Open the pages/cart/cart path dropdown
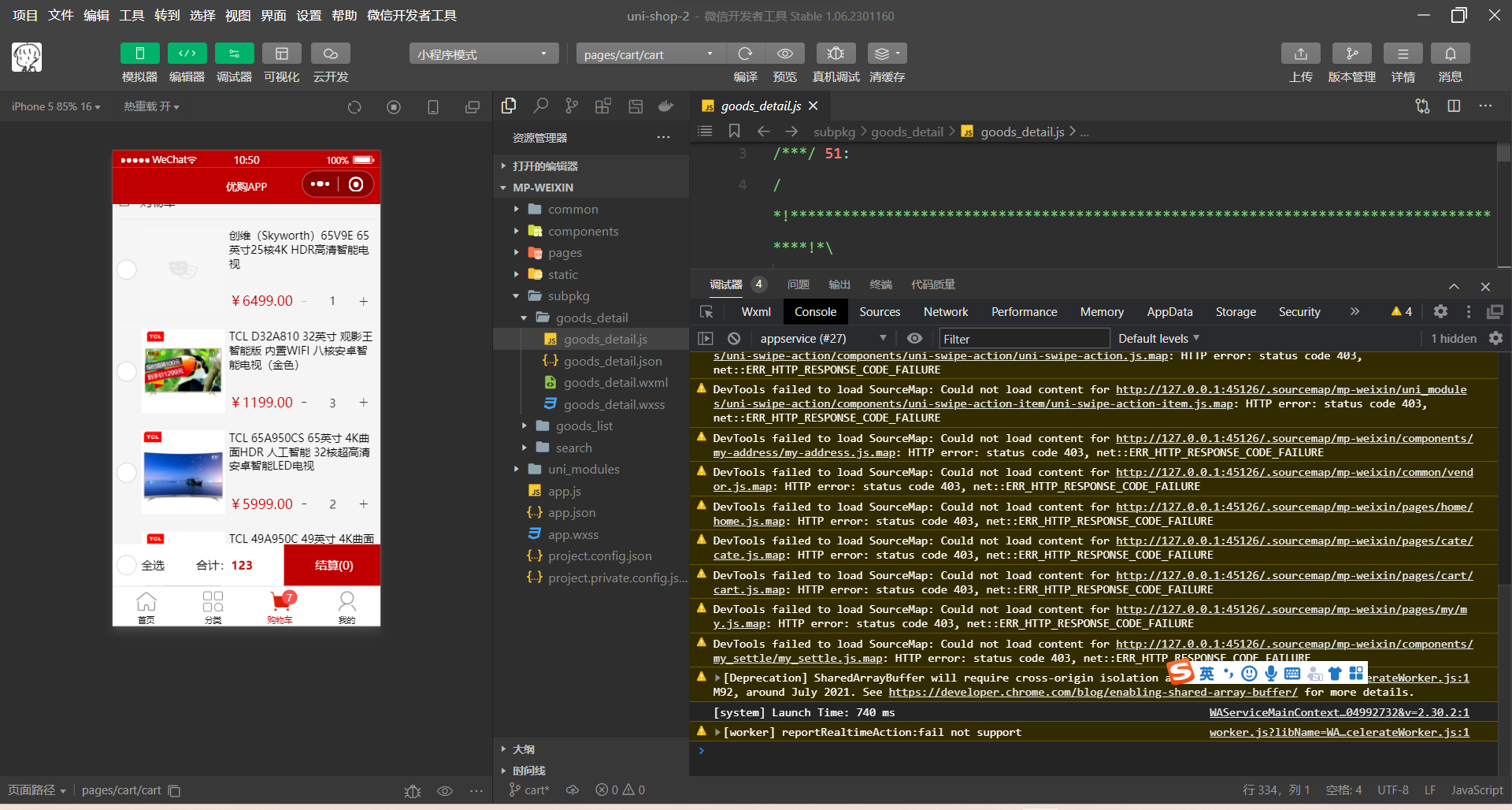Image resolution: width=1512 pixels, height=810 pixels. pos(650,54)
